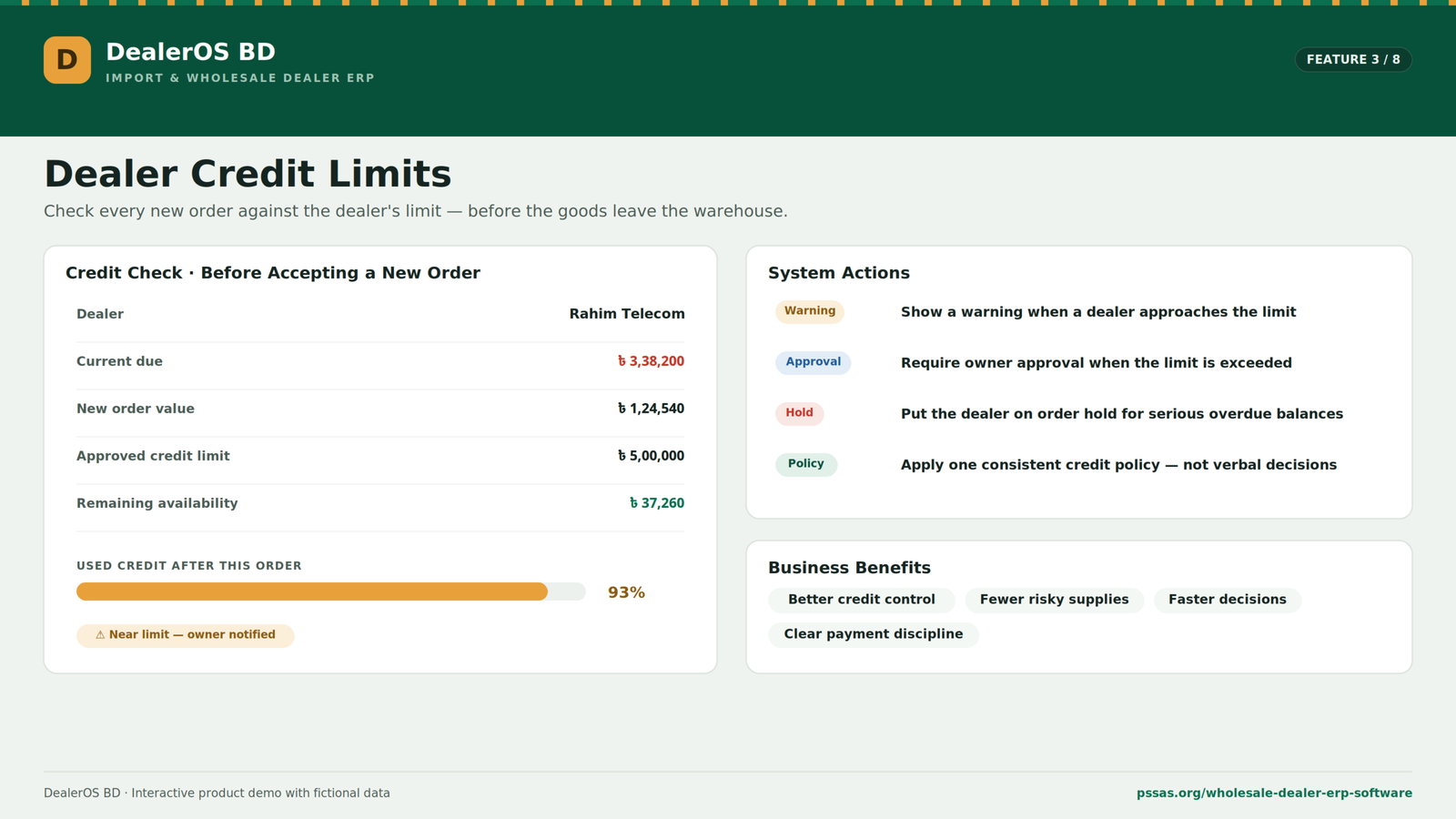Click the Current due label
The image size is (1456, 819).
pyautogui.click(x=119, y=361)
